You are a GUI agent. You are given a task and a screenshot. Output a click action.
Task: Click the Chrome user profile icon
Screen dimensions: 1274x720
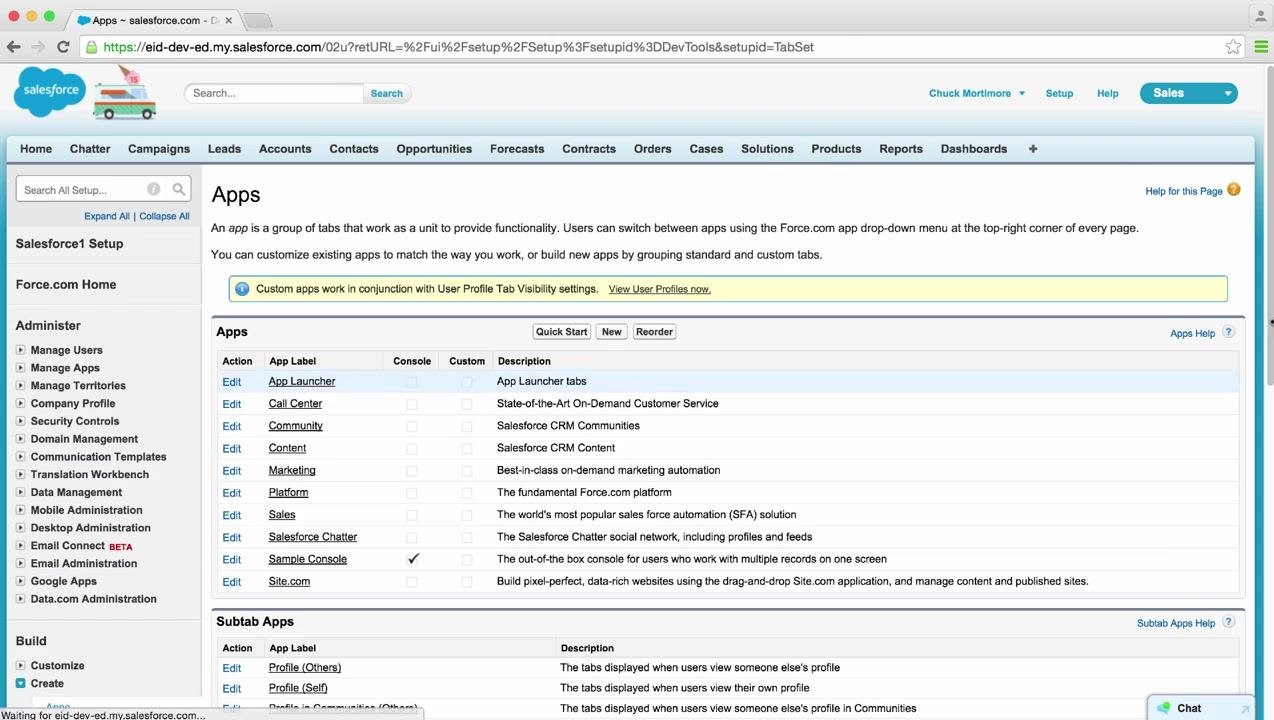click(1259, 16)
